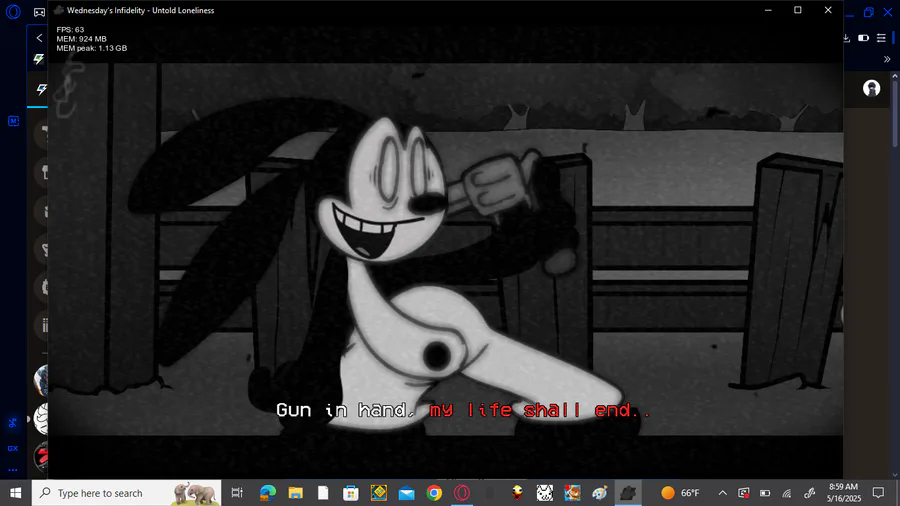The height and width of the screenshot is (506, 900).
Task: Switch to Opera GX on the taskbar
Action: coord(462,493)
